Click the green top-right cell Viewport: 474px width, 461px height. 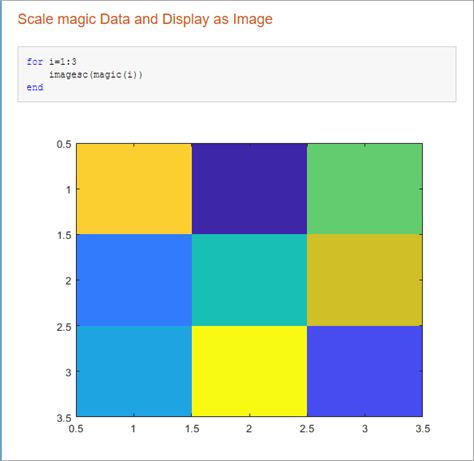click(365, 189)
